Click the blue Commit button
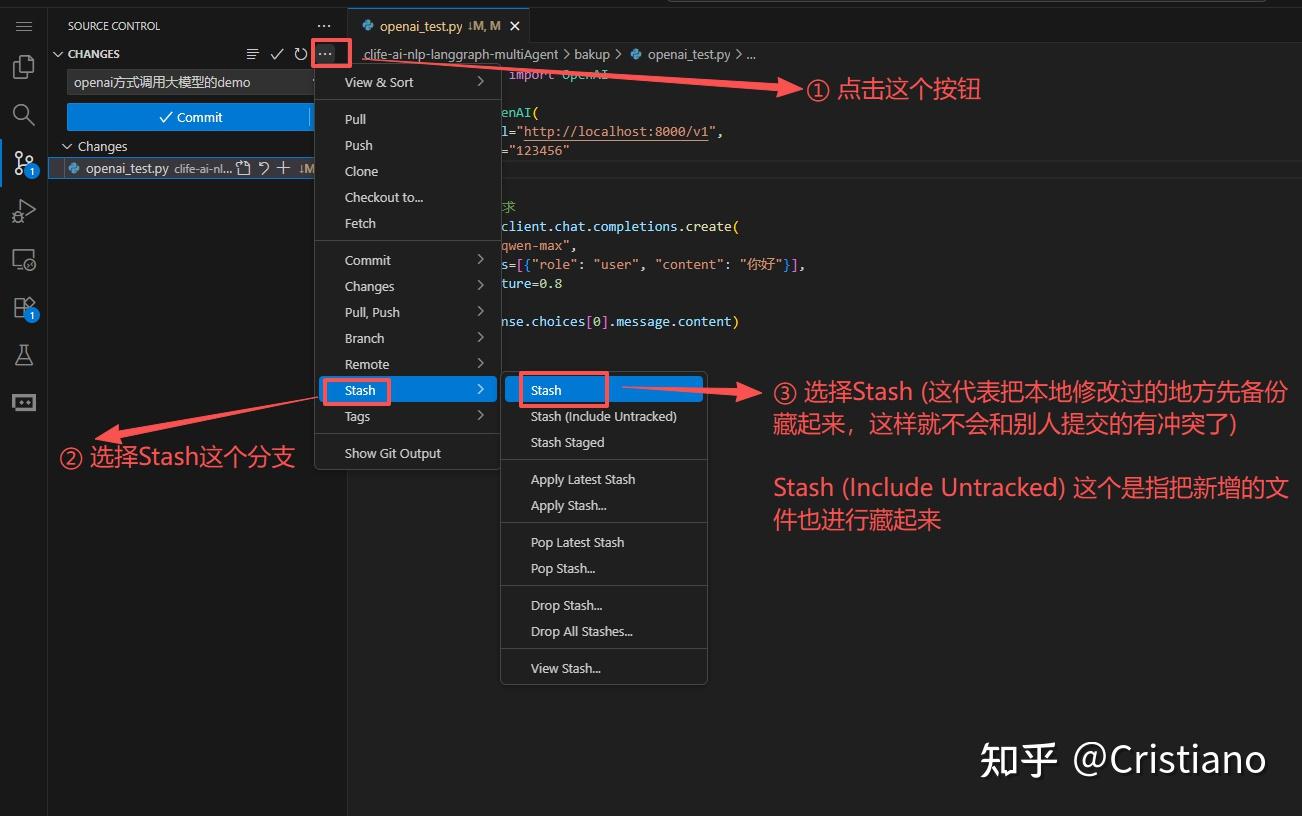This screenshot has height=816, width=1302. (190, 117)
